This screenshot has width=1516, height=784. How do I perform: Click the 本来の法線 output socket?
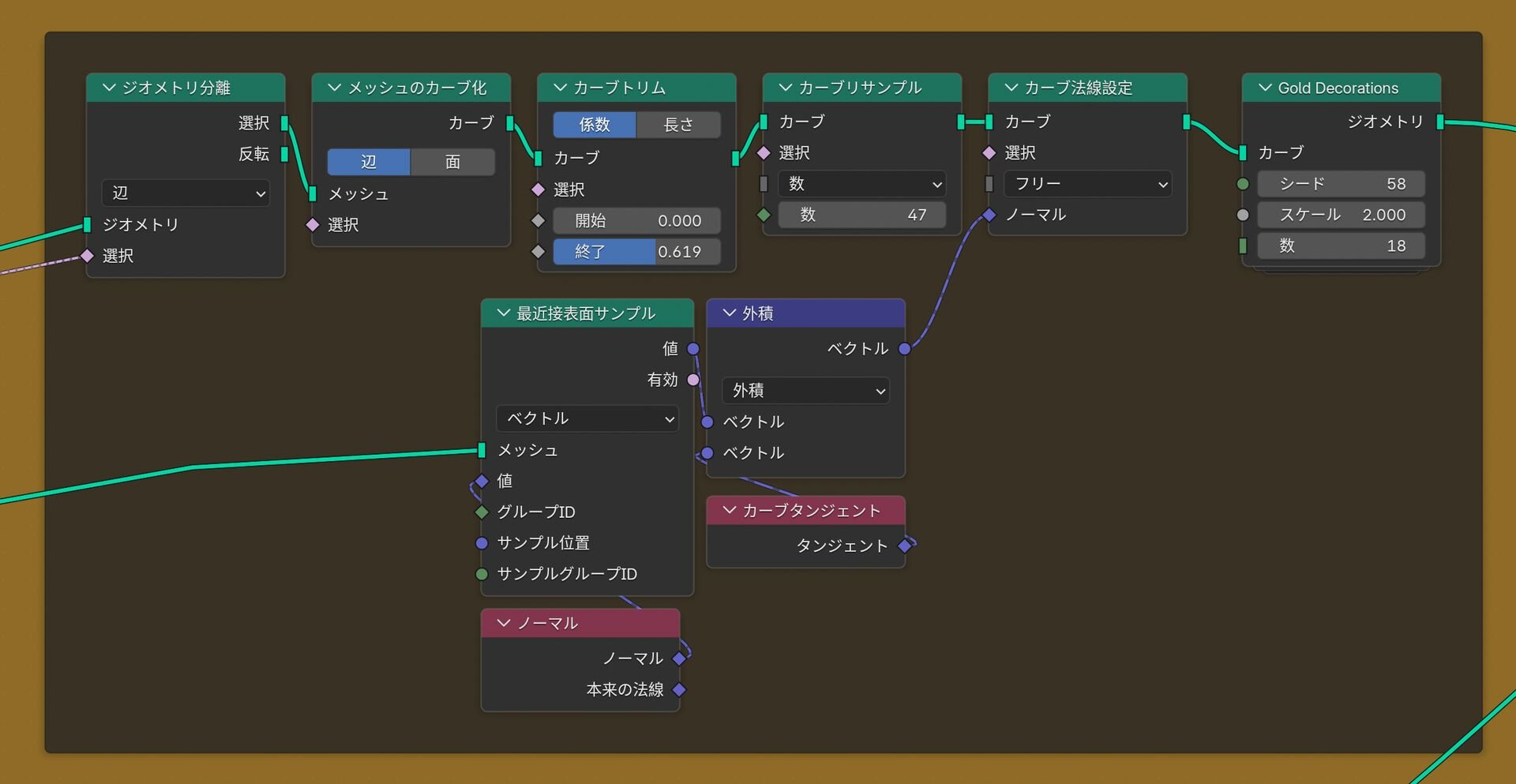[679, 689]
